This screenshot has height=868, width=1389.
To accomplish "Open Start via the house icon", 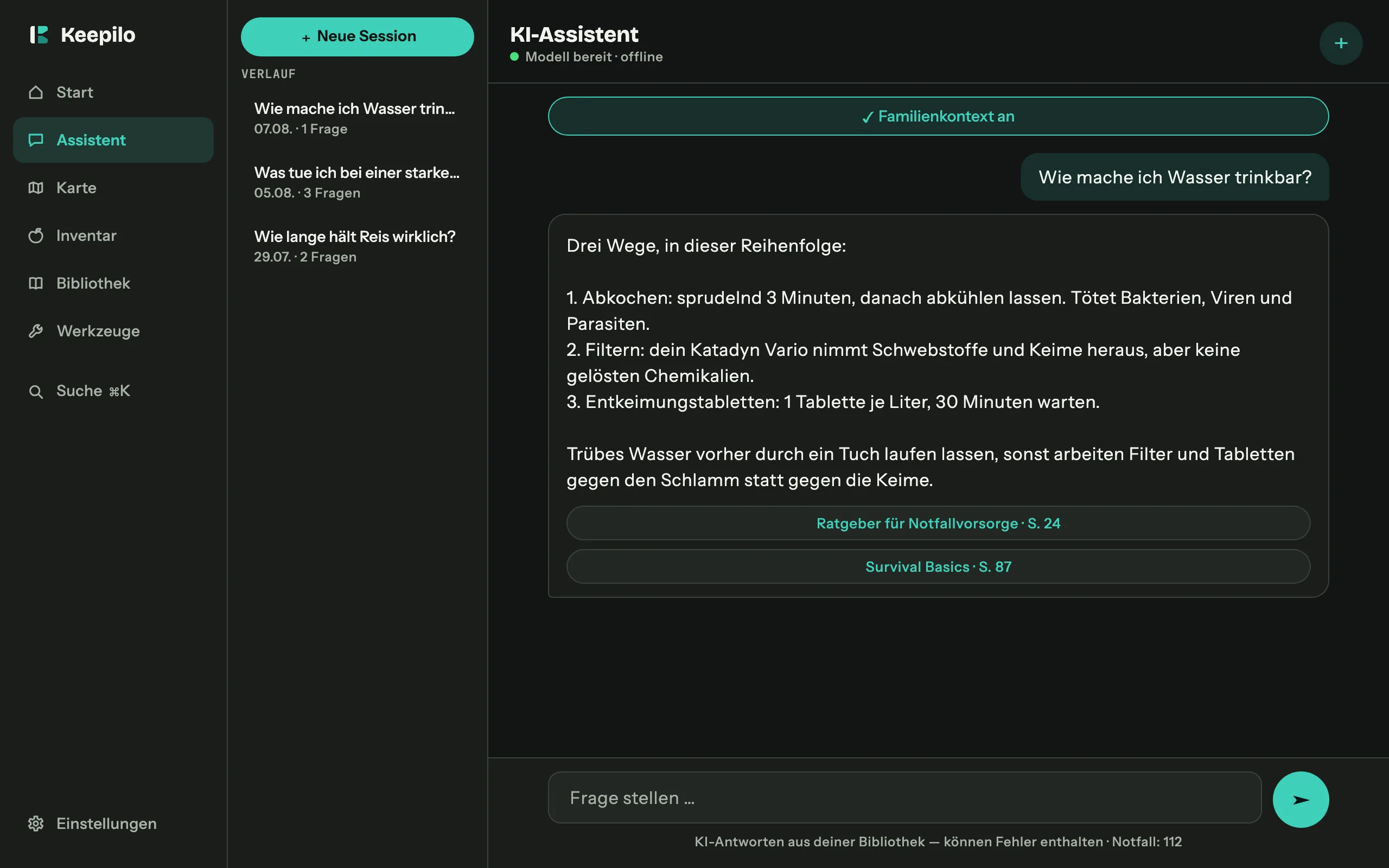I will pos(36,92).
